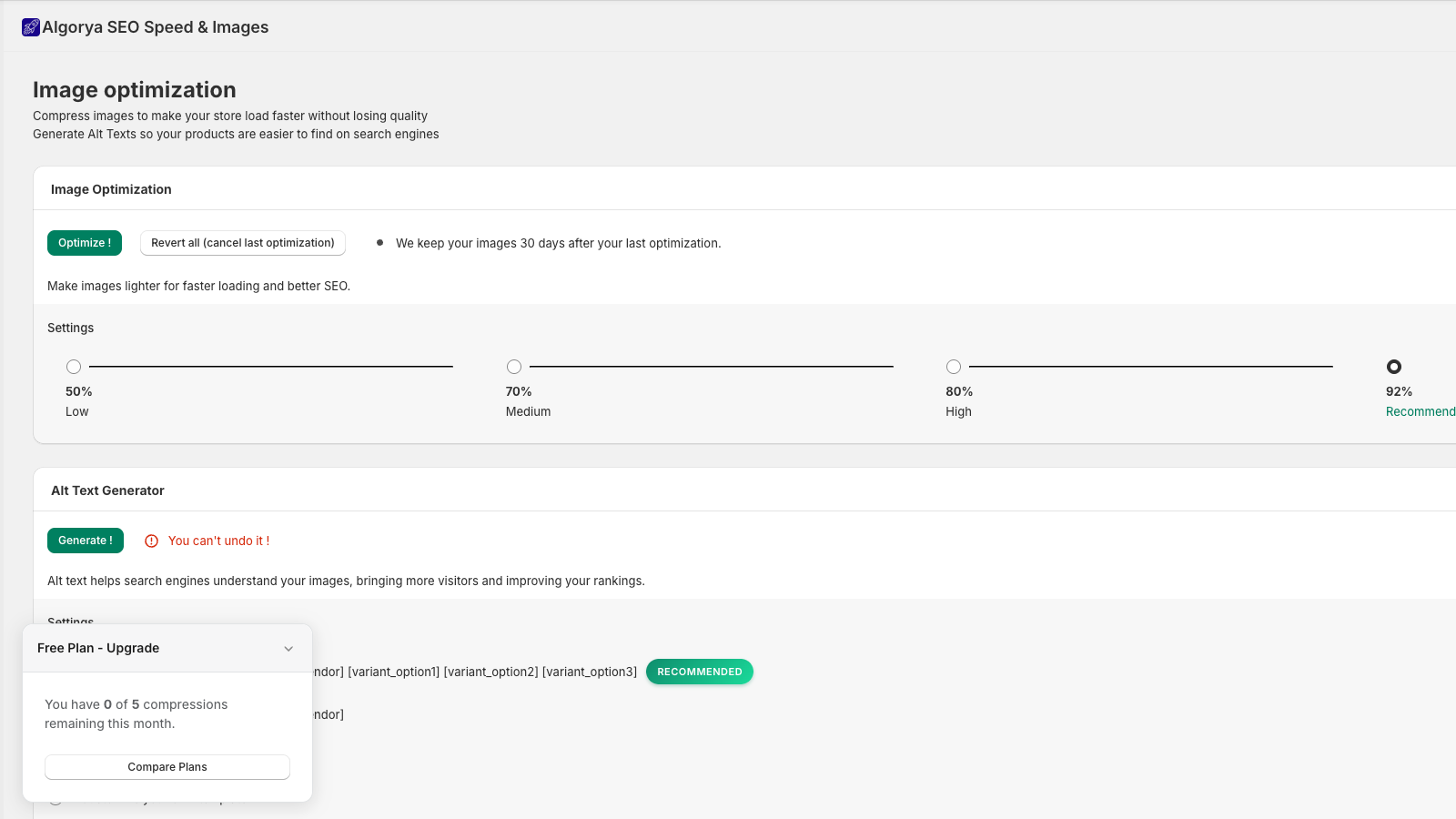Click the Image Optimization card heading
Image resolution: width=1456 pixels, height=819 pixels.
111,189
